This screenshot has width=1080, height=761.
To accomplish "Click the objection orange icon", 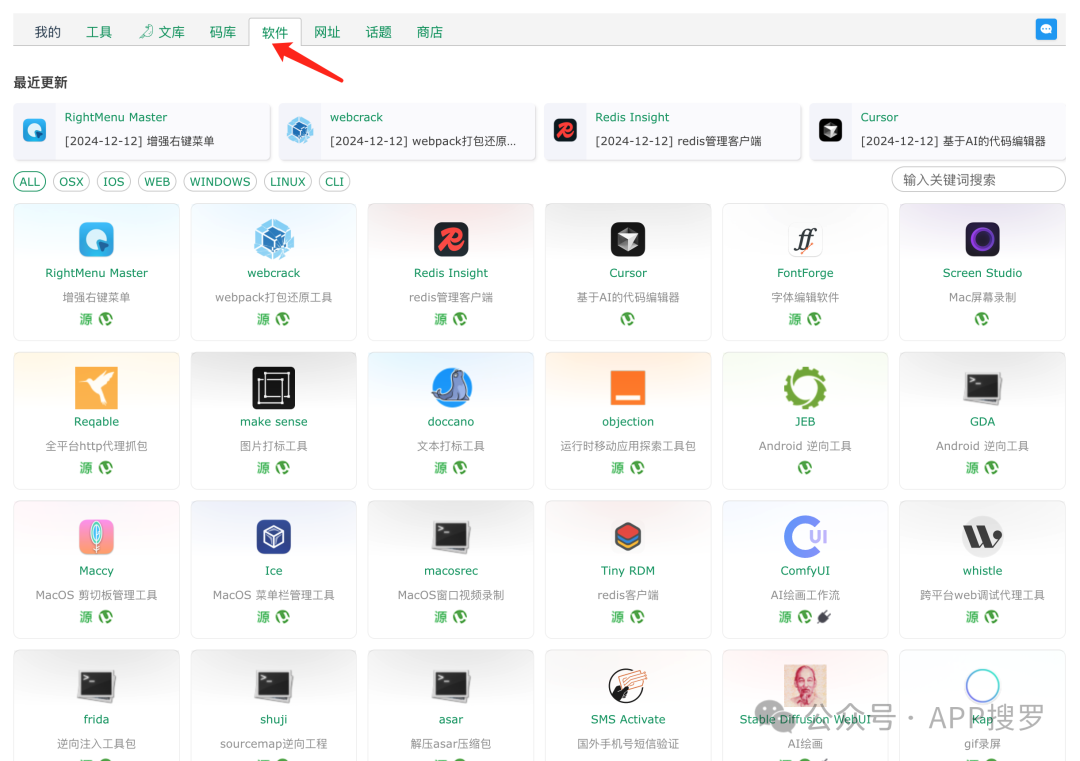I will pos(628,388).
